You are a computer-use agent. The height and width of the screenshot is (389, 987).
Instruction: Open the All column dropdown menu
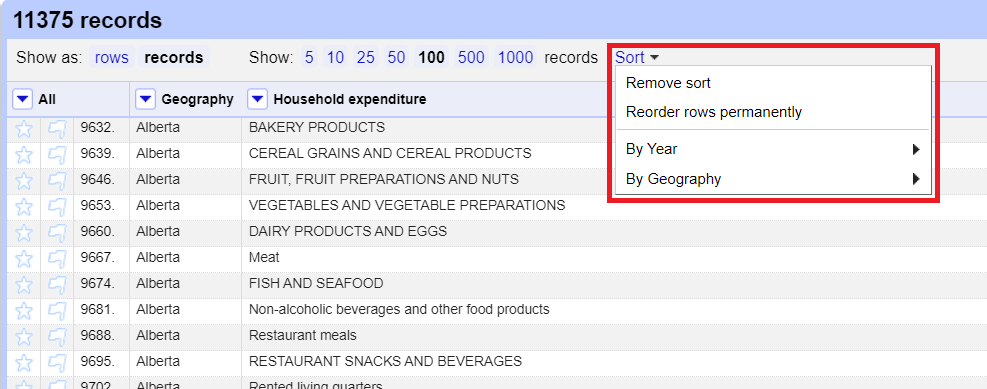(x=23, y=99)
